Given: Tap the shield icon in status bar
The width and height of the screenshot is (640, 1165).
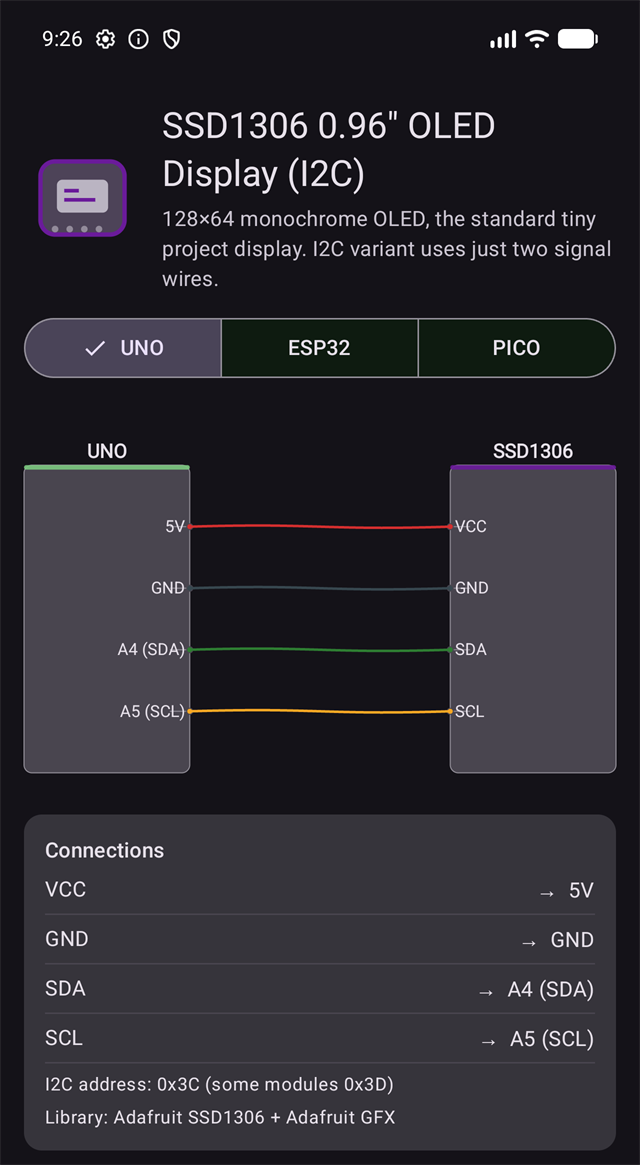Looking at the screenshot, I should (171, 39).
